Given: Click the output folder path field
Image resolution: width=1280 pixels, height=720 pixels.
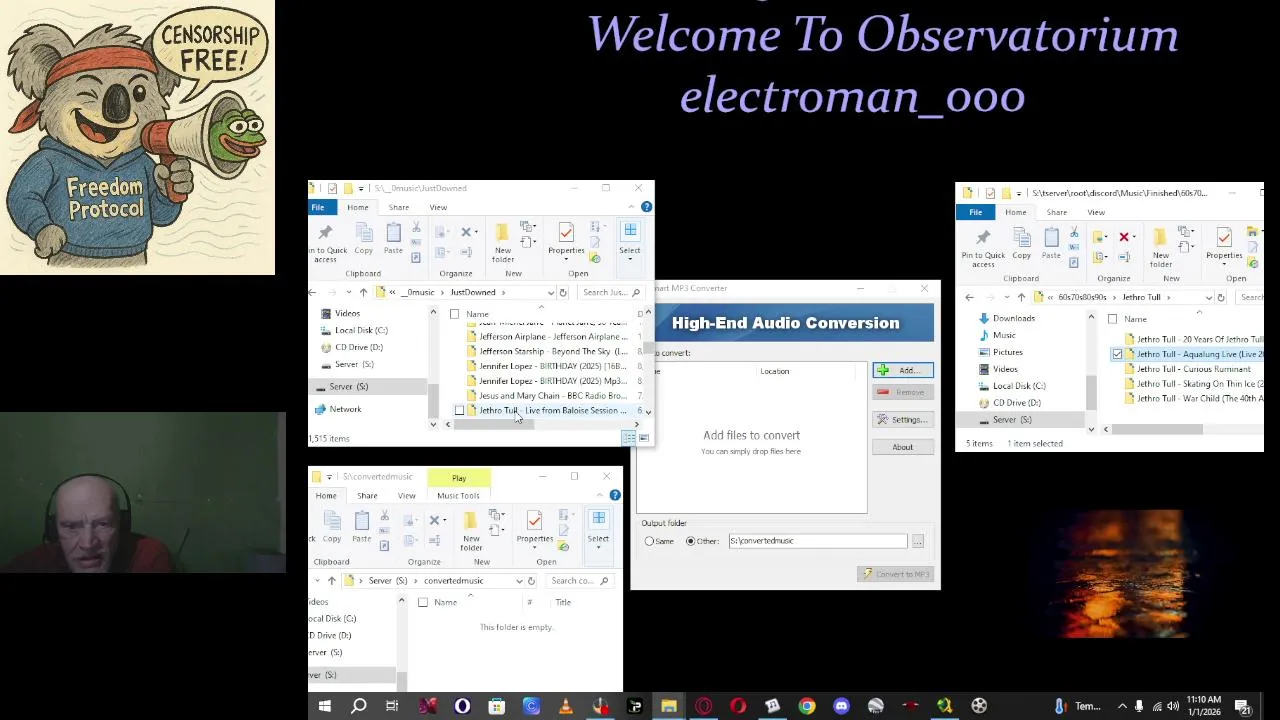Looking at the screenshot, I should (817, 541).
